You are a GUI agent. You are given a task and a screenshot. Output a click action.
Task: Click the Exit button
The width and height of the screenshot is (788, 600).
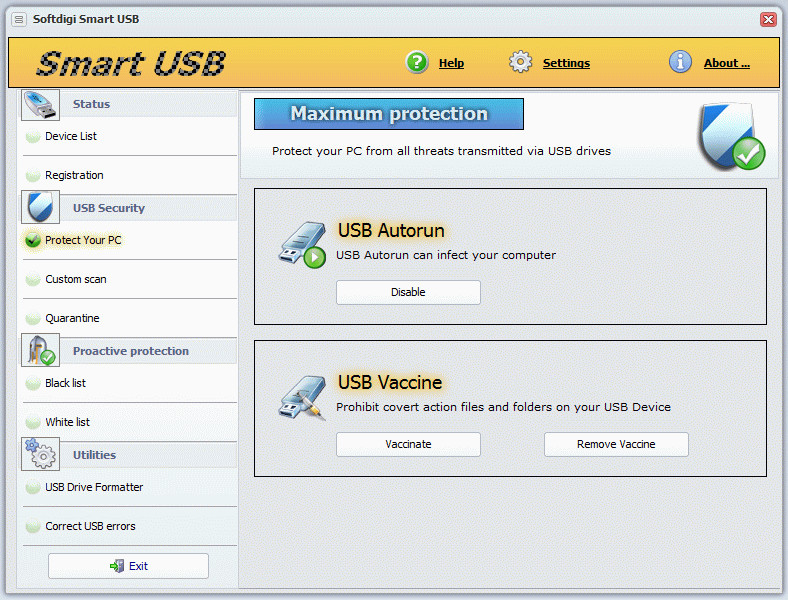(x=128, y=566)
